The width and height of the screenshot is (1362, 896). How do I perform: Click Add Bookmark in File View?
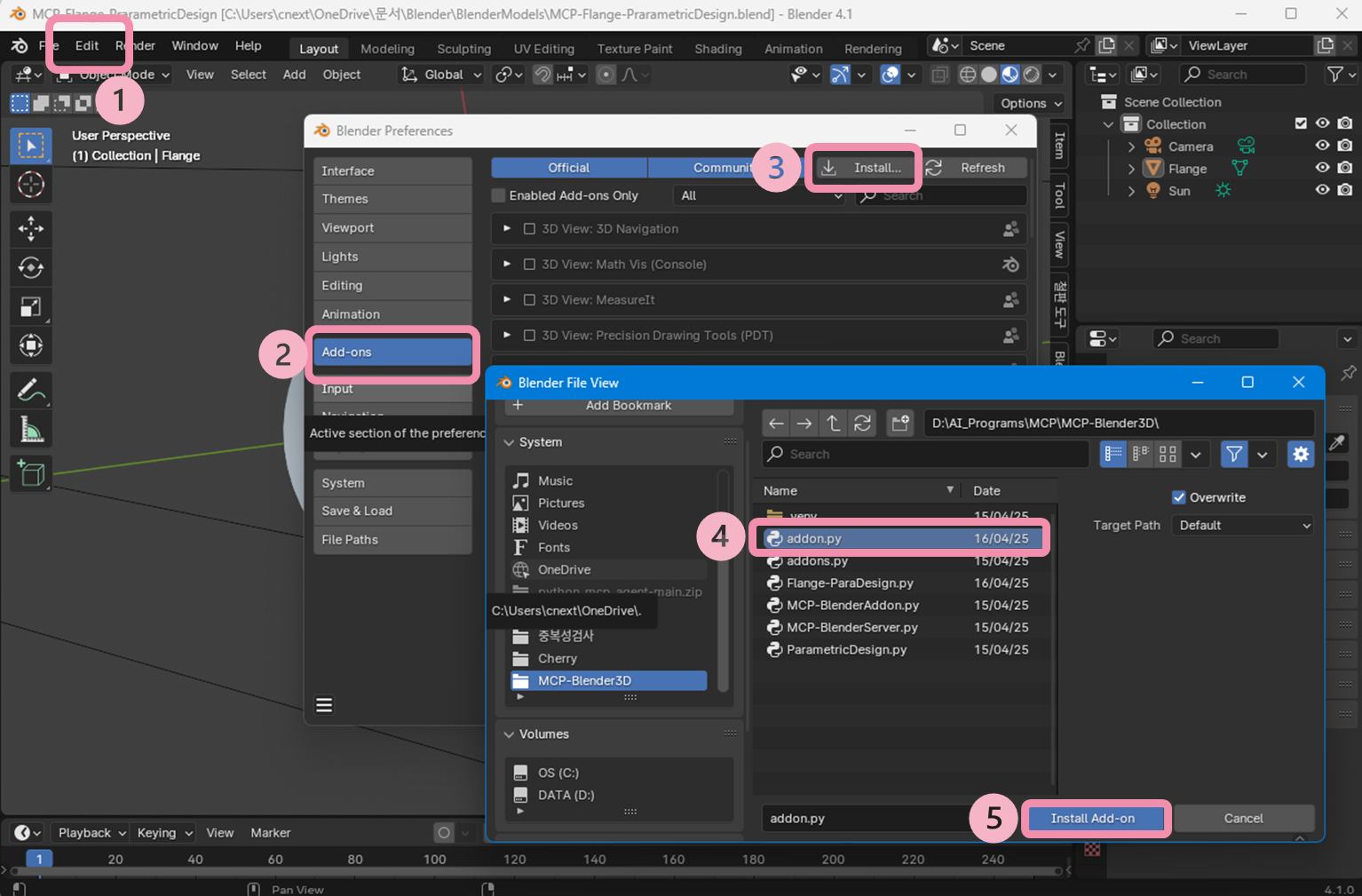coord(620,406)
